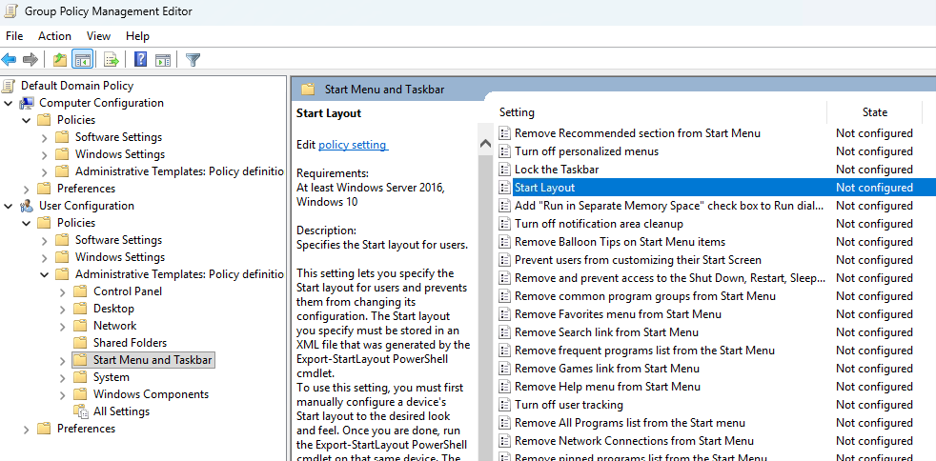
Task: Collapse the User Configuration node
Action: coord(8,206)
